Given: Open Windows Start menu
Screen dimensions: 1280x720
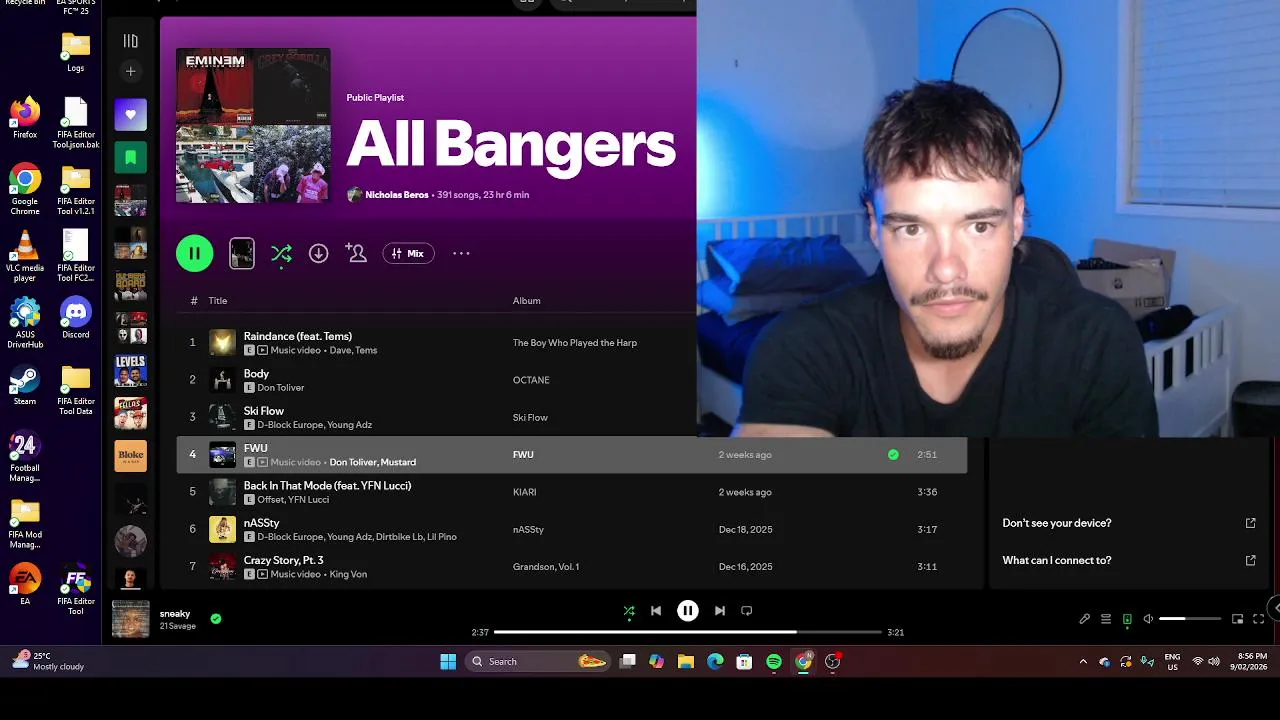Looking at the screenshot, I should [448, 661].
